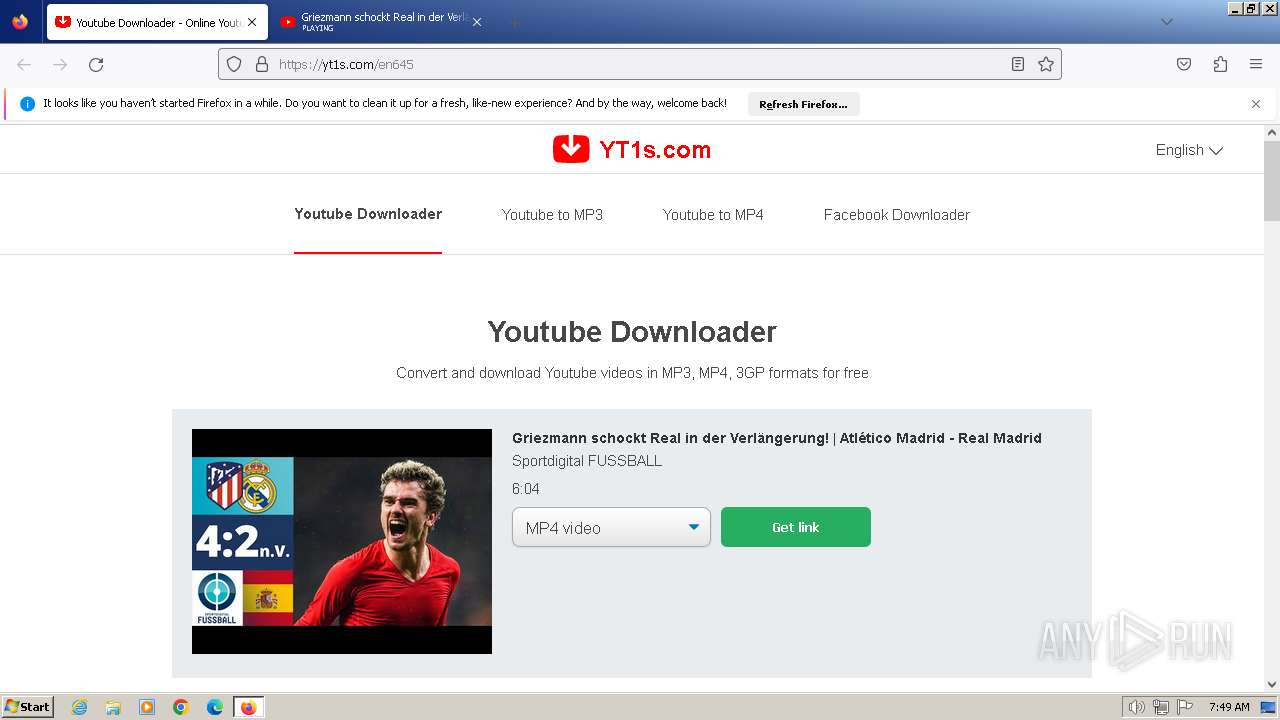Go forward one page
The width and height of the screenshot is (1280, 720).
[x=60, y=64]
